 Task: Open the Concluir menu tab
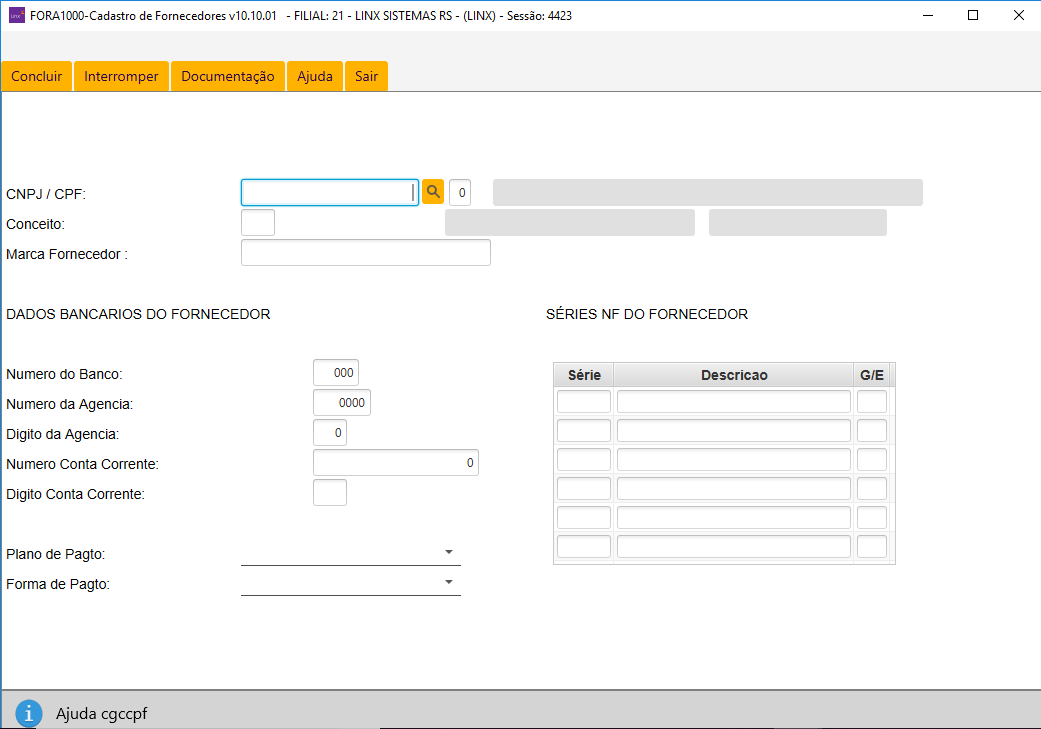coord(37,76)
